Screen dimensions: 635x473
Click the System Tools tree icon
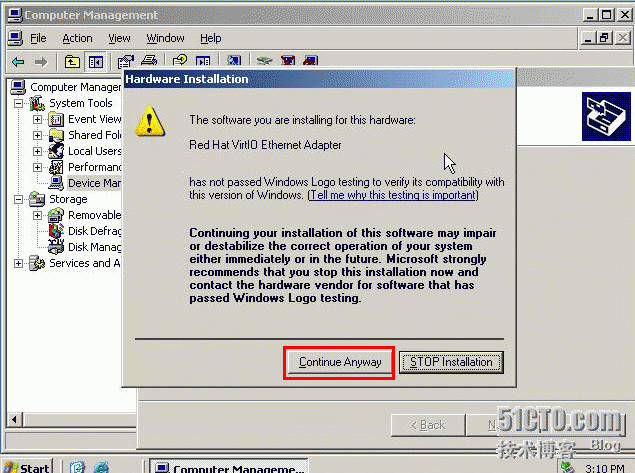(x=37, y=103)
